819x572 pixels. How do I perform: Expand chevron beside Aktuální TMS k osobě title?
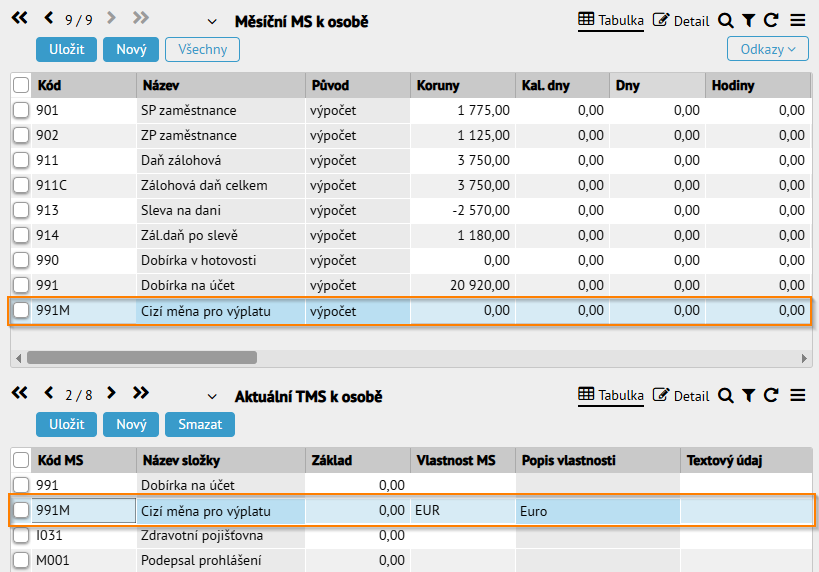coord(212,397)
